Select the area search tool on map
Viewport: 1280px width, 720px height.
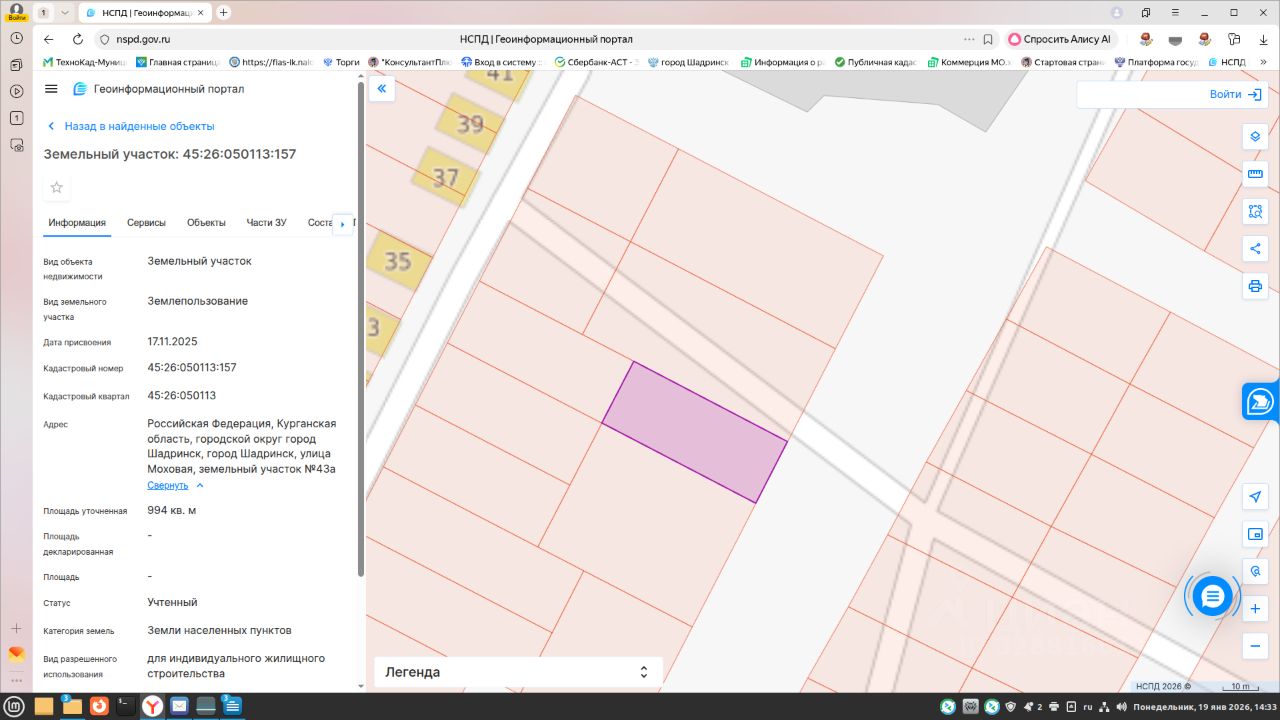pos(1255,211)
